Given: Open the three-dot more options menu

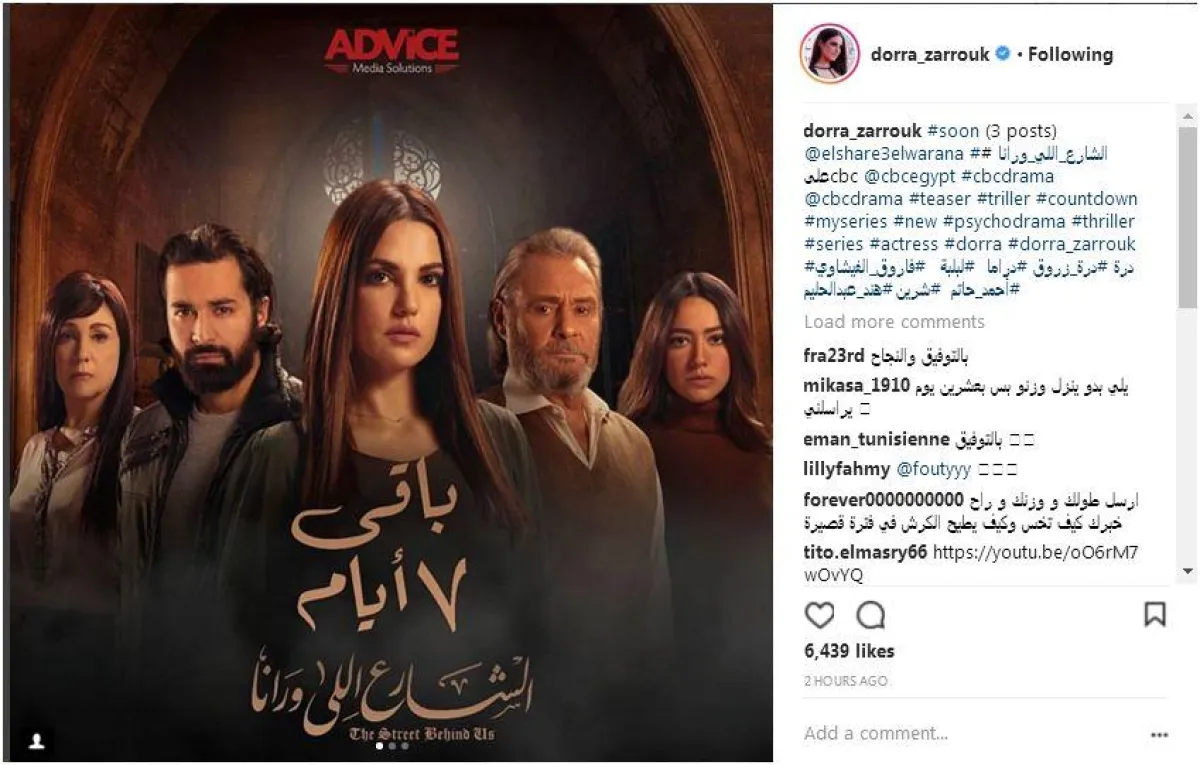Looking at the screenshot, I should [1160, 734].
